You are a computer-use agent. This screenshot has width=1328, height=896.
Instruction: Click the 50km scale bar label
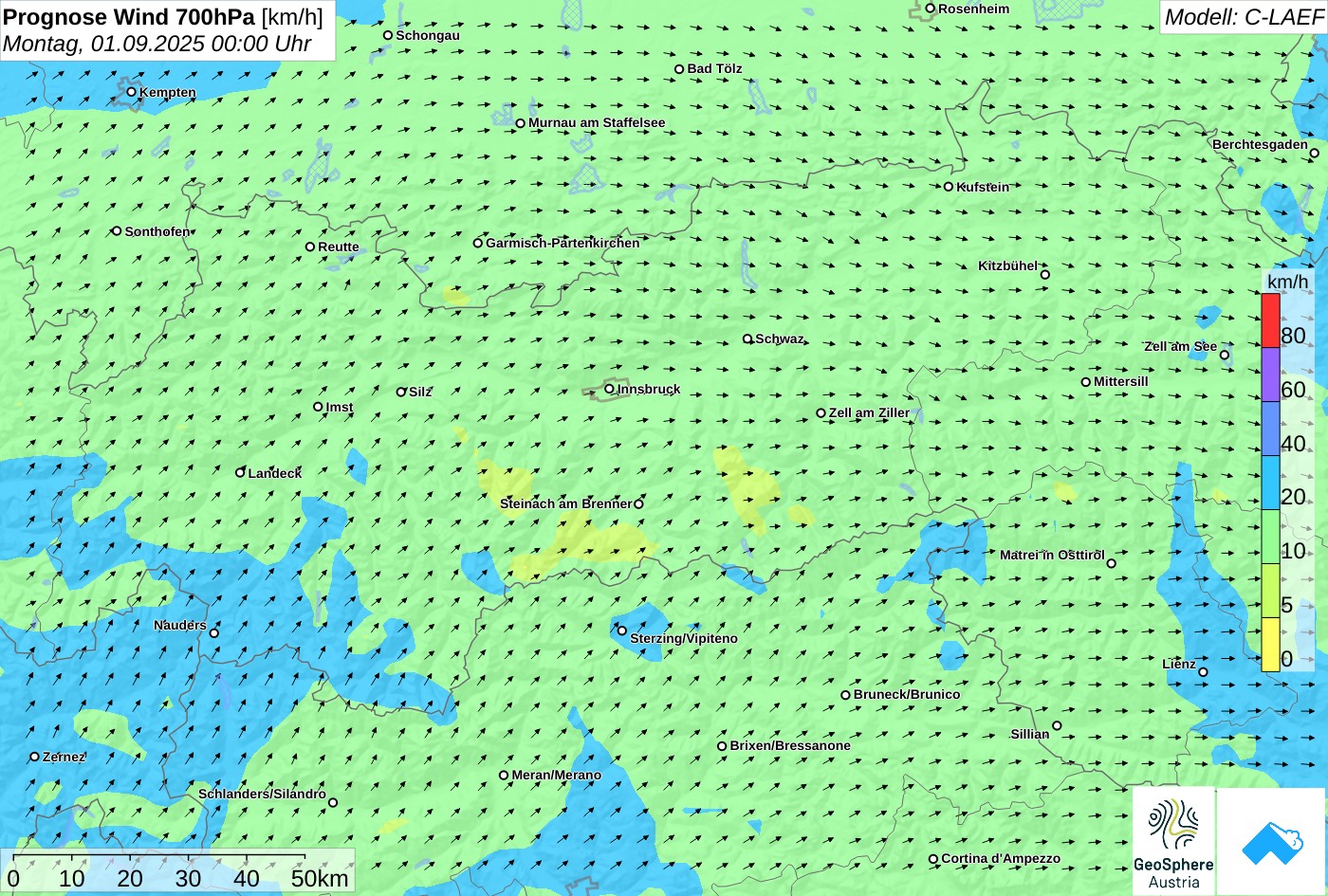point(320,878)
